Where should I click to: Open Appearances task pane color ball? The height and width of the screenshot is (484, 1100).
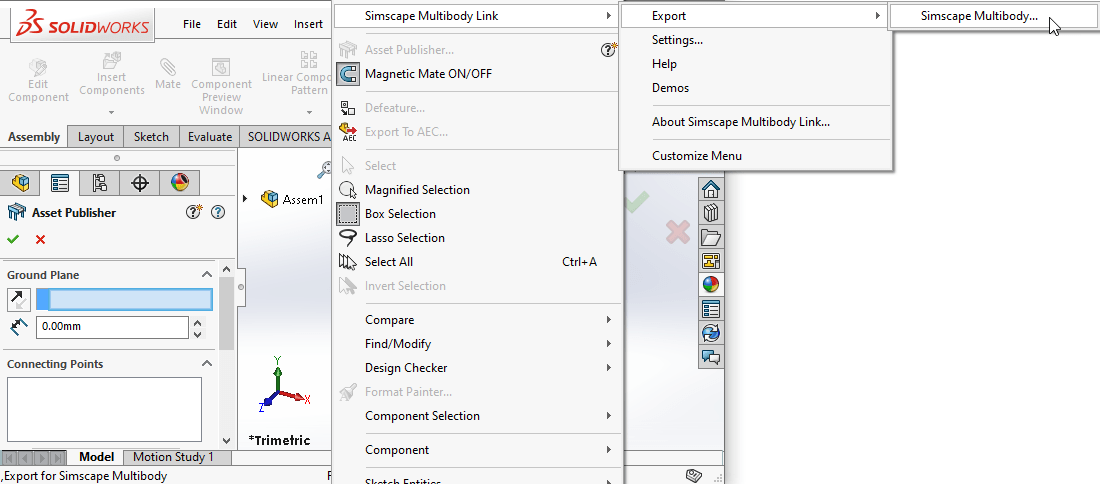[x=711, y=285]
